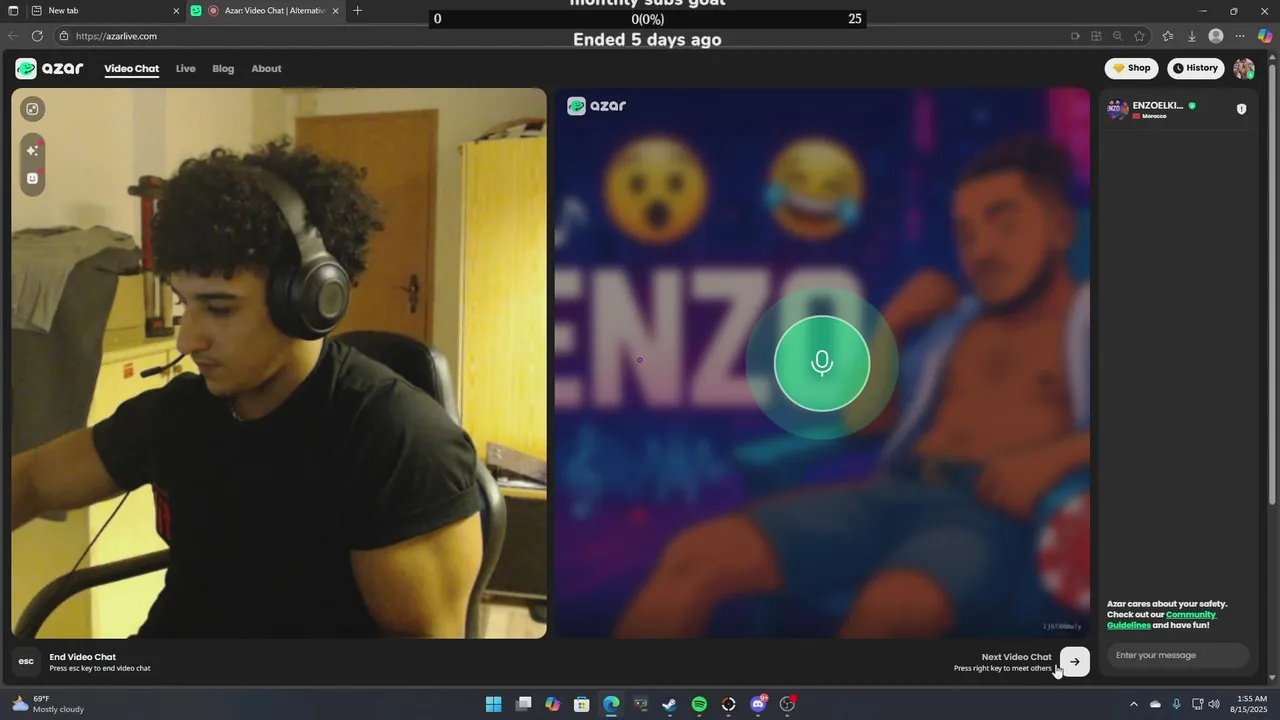This screenshot has height=720, width=1280.
Task: Click the zoom out magnifier in address bar
Action: [x=1117, y=36]
